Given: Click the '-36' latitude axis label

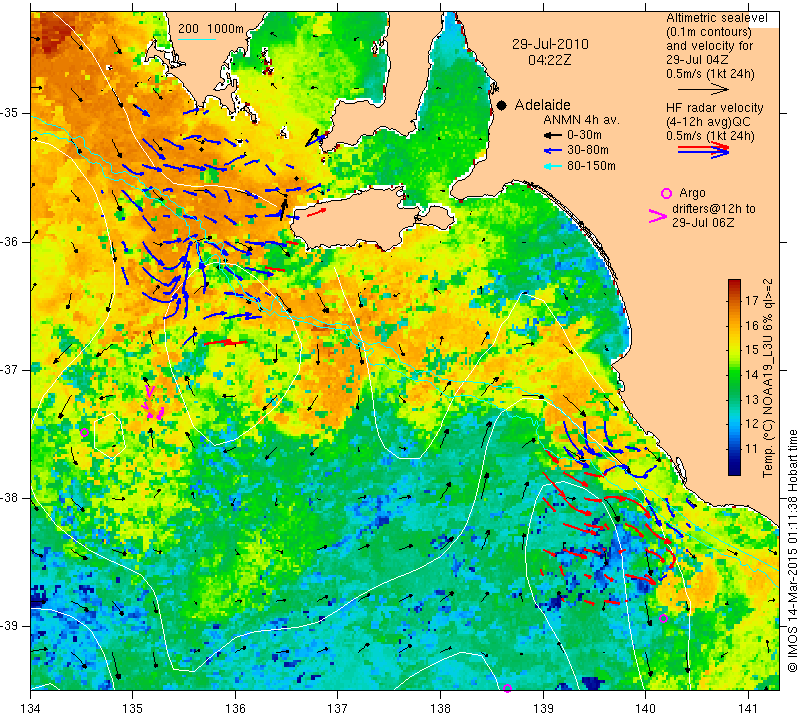Looking at the screenshot, I should coord(11,241).
